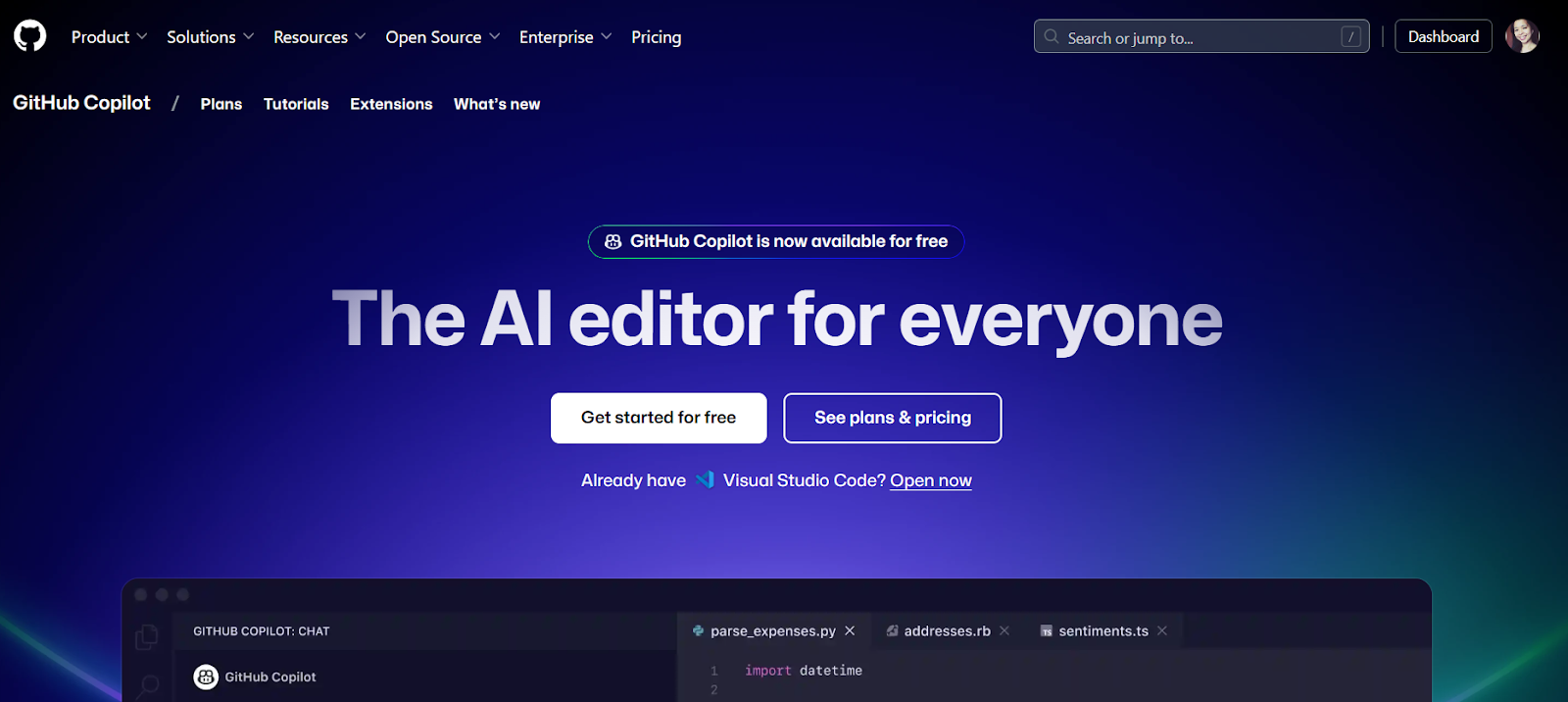Viewport: 1568px width, 702px height.
Task: Click See plans & pricing button
Action: [893, 418]
